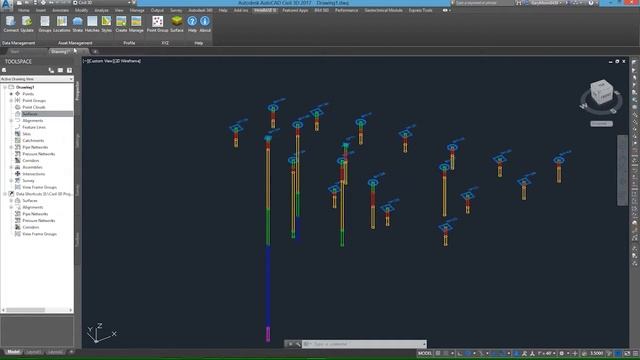Click the Points tree icon
Image resolution: width=640 pixels, height=360 pixels.
[x=18, y=94]
